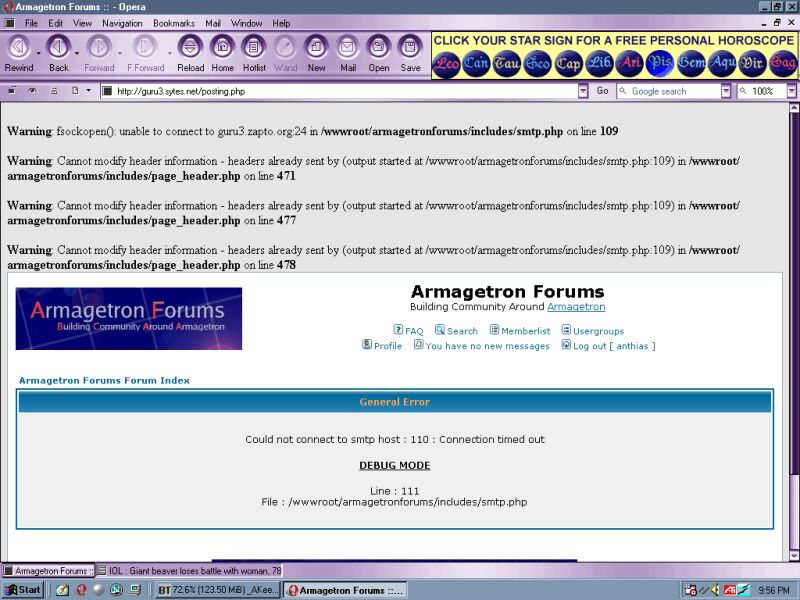Screen dimensions: 800x600
Task: Click the F.Forward toolbar button
Action: [145, 53]
